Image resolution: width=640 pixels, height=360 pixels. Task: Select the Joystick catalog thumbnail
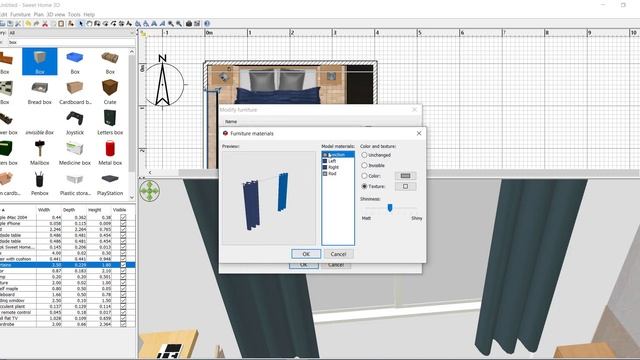[x=75, y=122]
